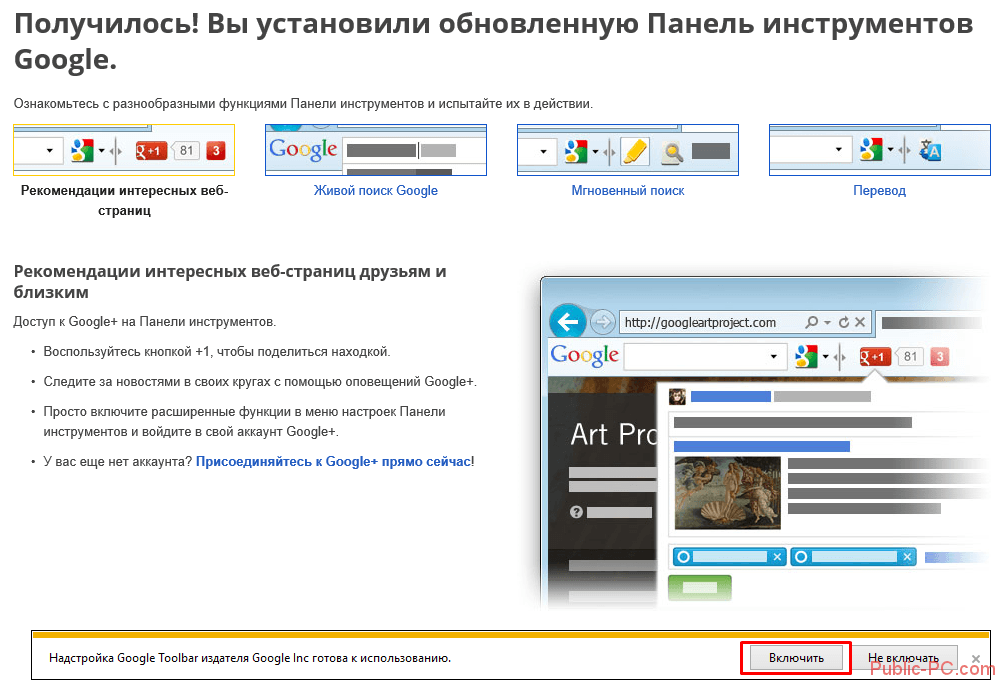Select the Перевод feature link
The height and width of the screenshot is (680, 1000).
879,190
